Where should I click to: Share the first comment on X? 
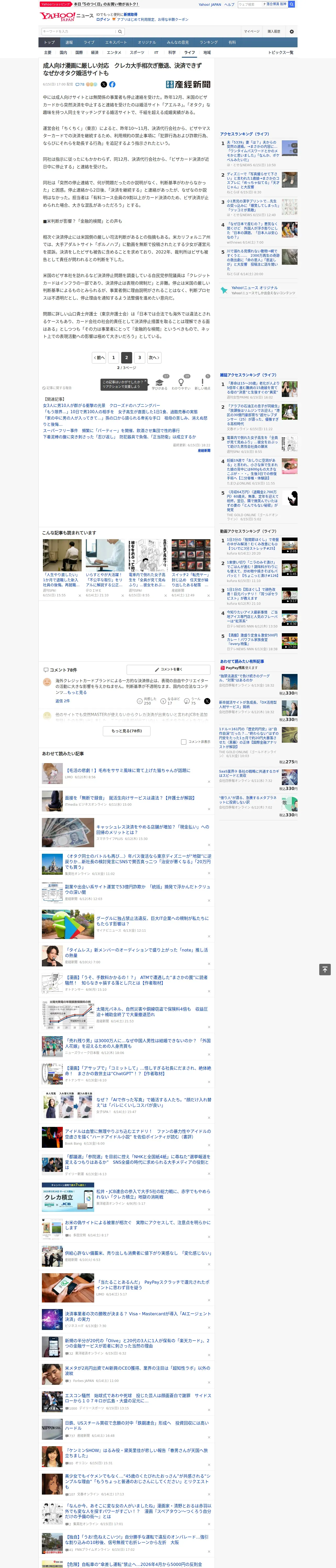pos(207,701)
